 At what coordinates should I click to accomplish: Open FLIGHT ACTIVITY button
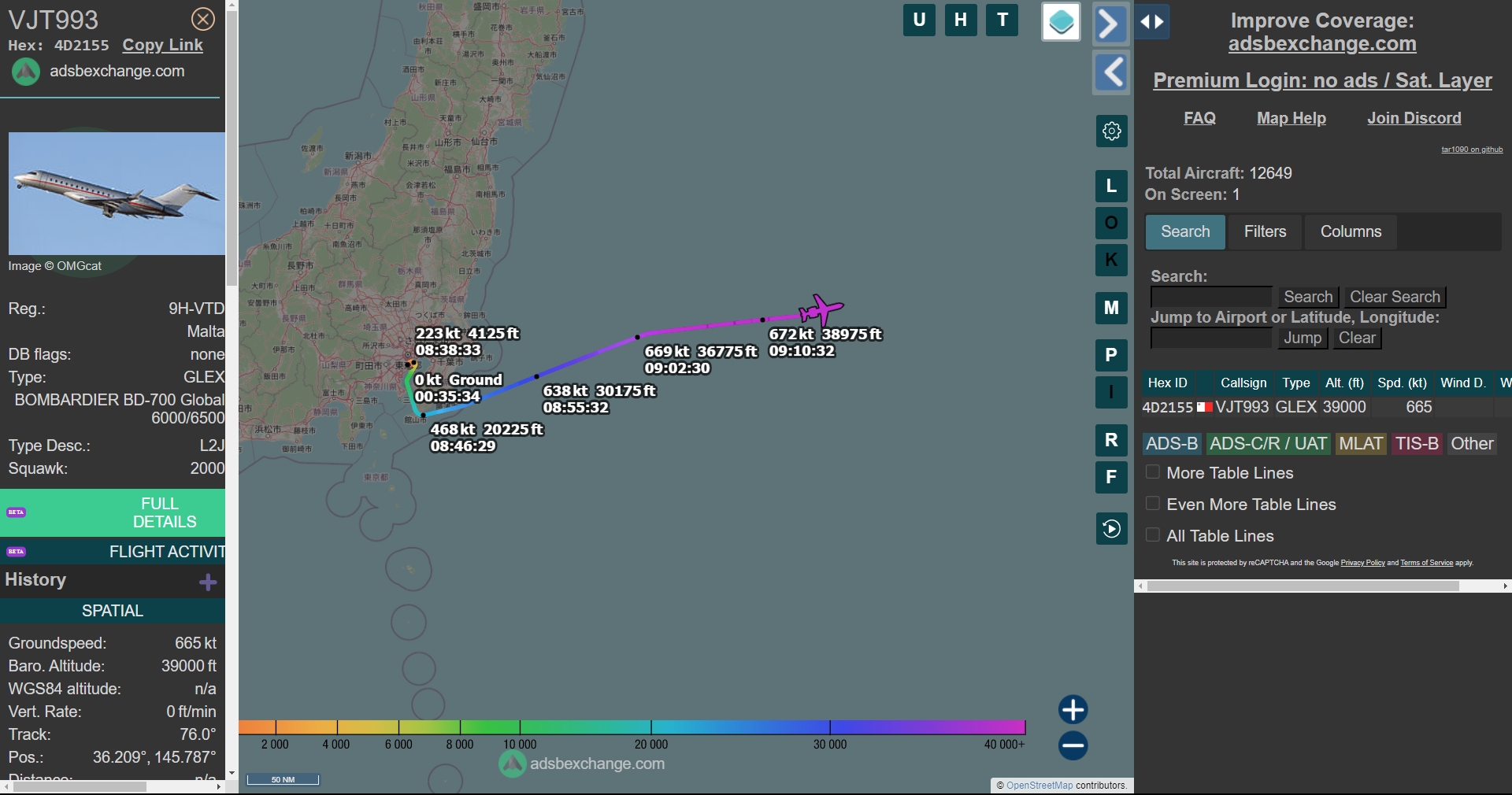tap(113, 552)
